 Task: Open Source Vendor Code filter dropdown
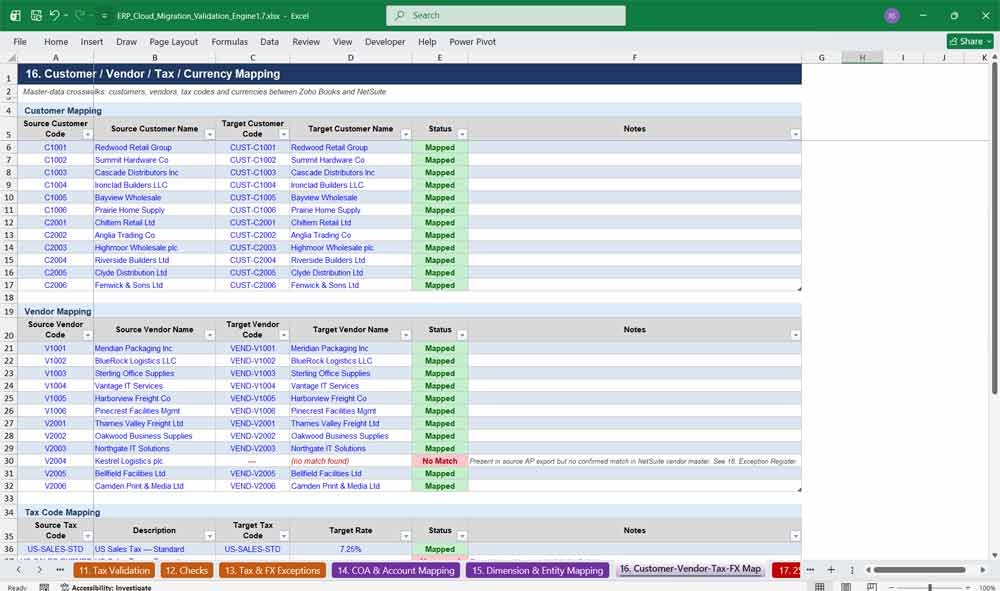[x=87, y=335]
